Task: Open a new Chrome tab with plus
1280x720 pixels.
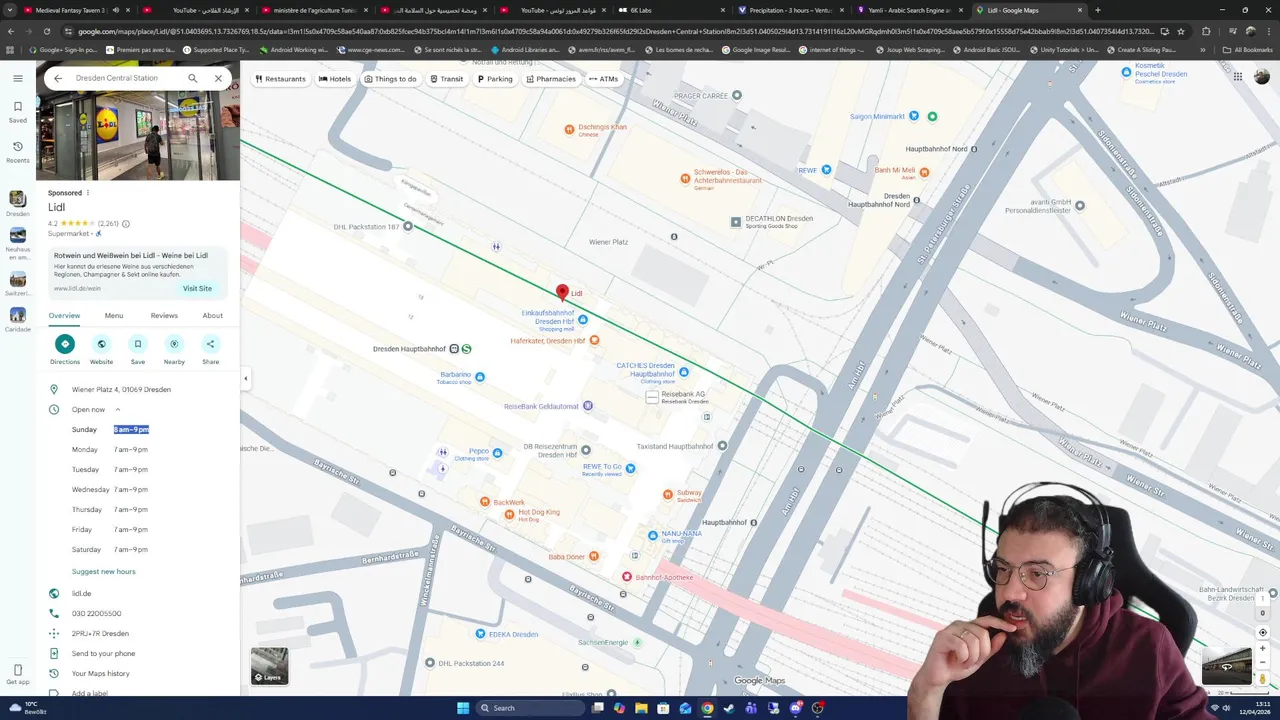Action: point(1097,10)
